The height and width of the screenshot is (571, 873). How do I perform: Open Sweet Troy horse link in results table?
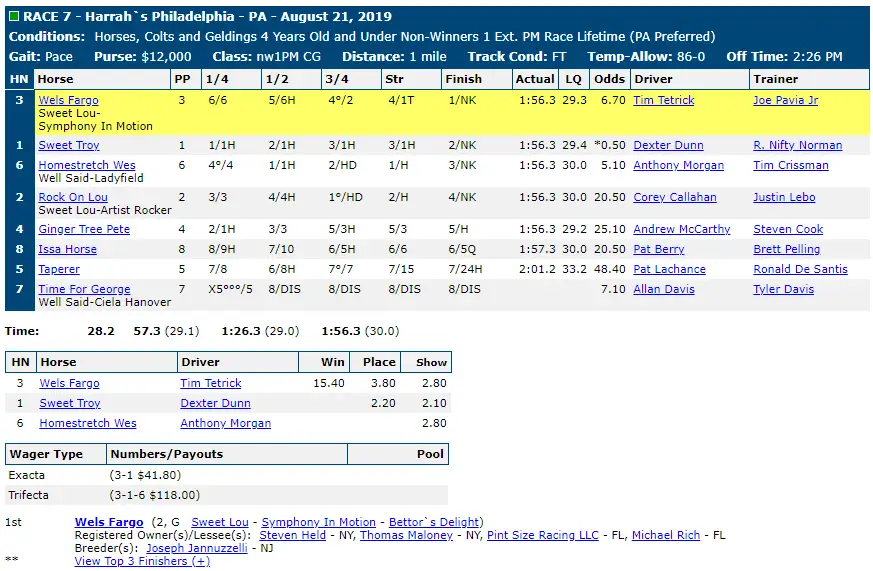[69, 145]
